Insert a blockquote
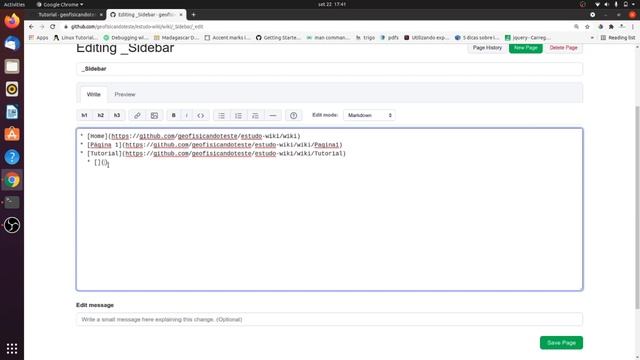640x360 pixels. (x=255, y=116)
